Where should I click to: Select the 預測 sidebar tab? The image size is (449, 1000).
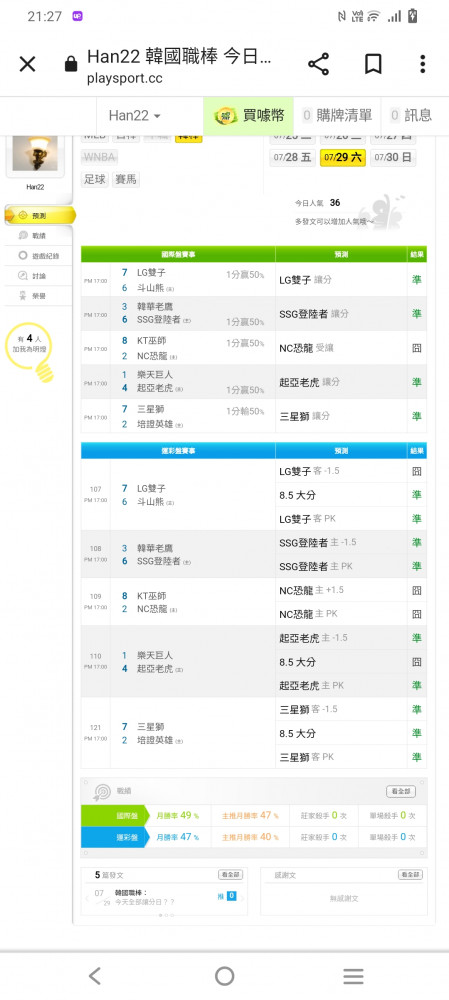(x=40, y=216)
